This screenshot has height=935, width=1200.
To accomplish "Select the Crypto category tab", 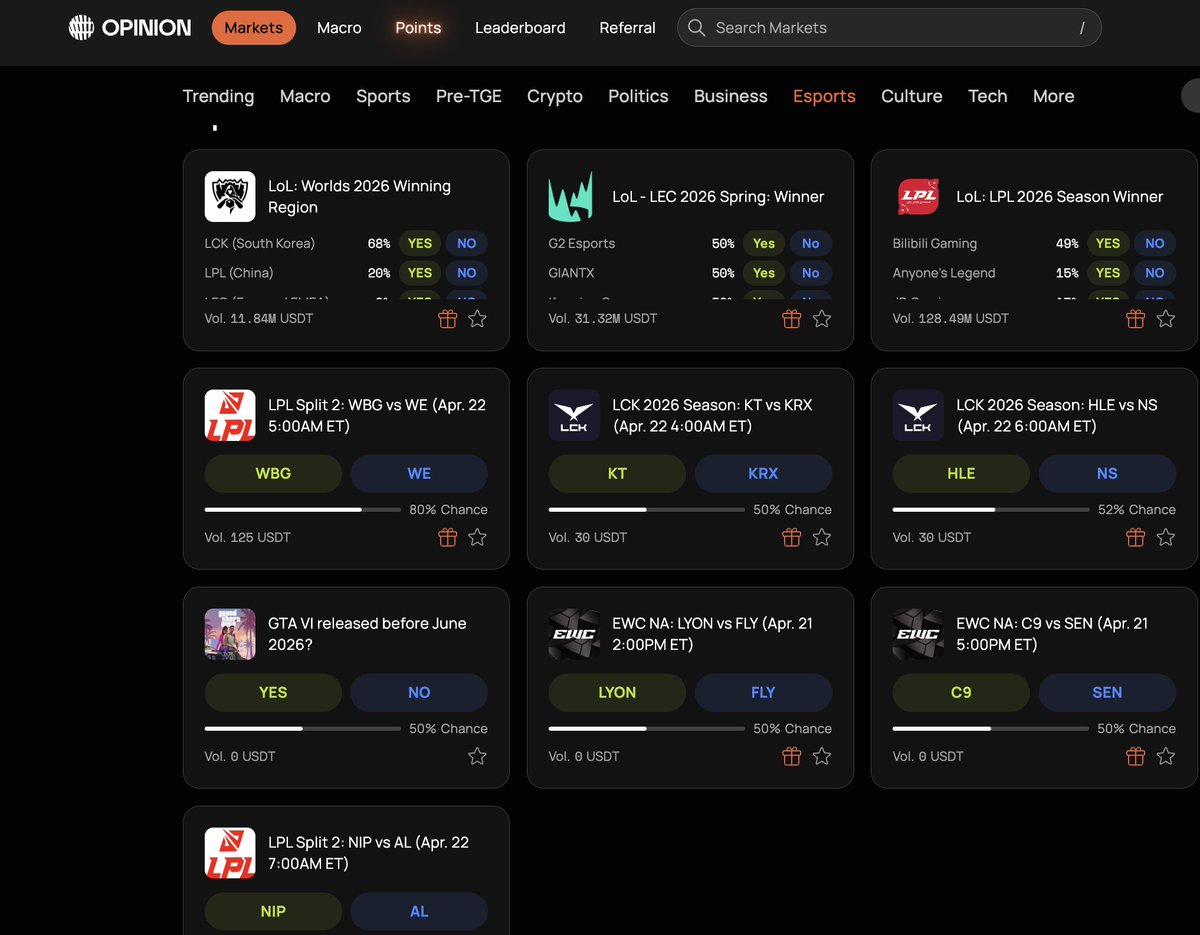I will click(555, 96).
